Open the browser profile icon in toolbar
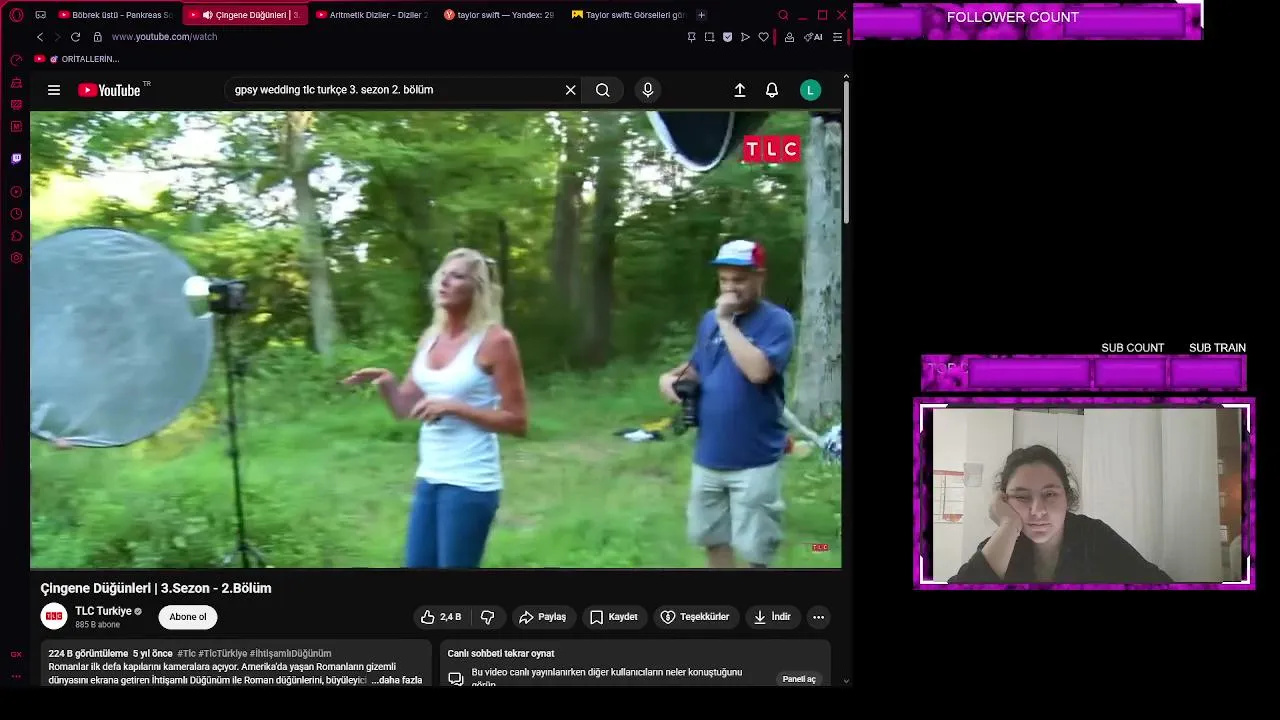 coord(790,37)
